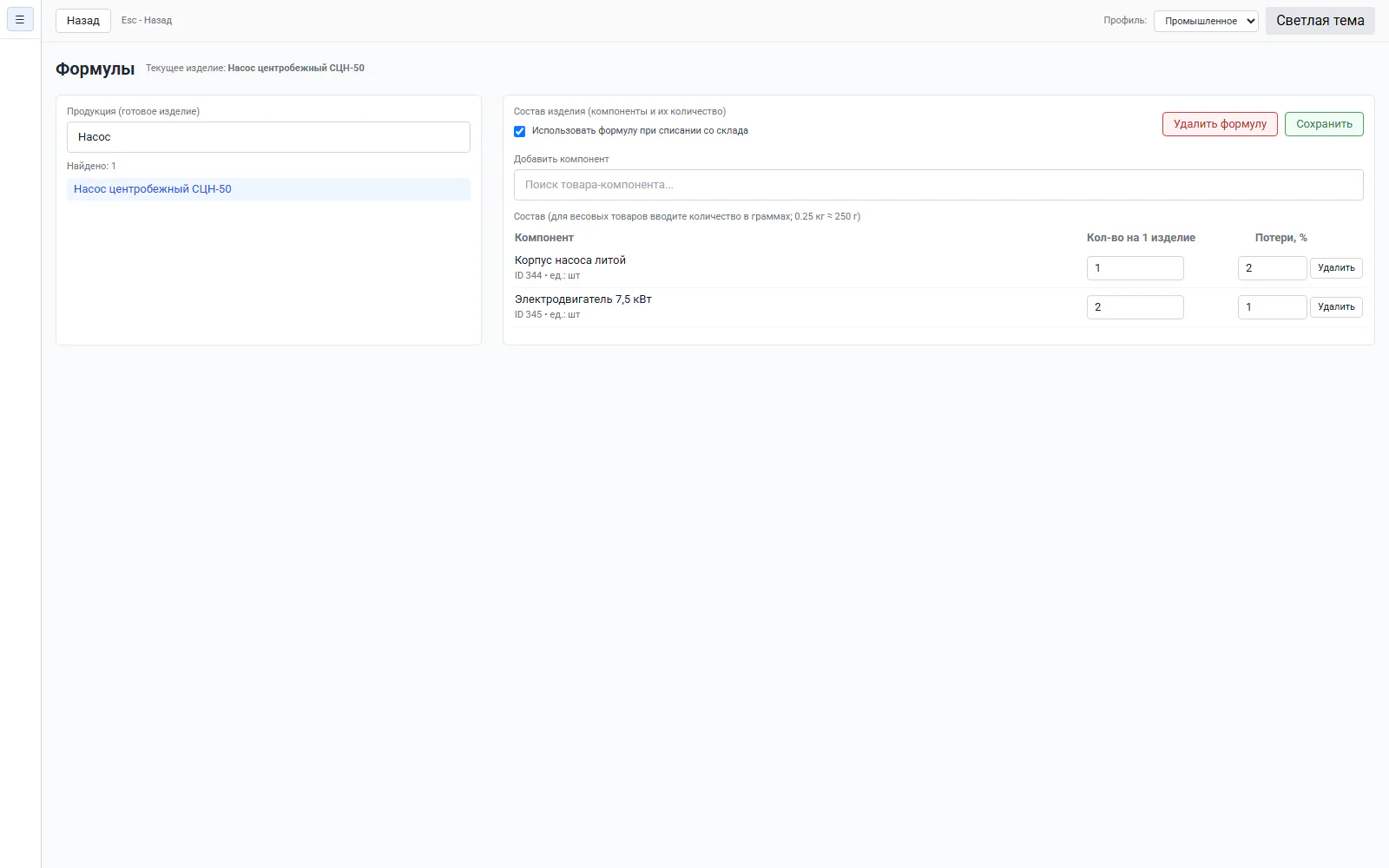Viewport: 1389px width, 868px height.
Task: Switch theme via Светлая тема button
Action: [x=1320, y=21]
